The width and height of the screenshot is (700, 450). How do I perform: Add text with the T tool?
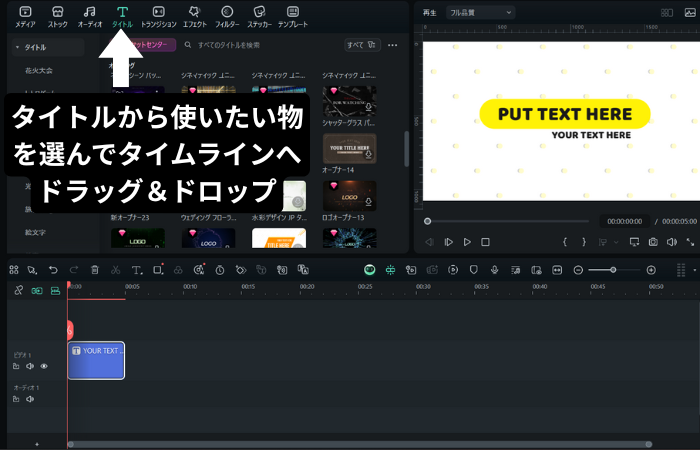(x=137, y=270)
